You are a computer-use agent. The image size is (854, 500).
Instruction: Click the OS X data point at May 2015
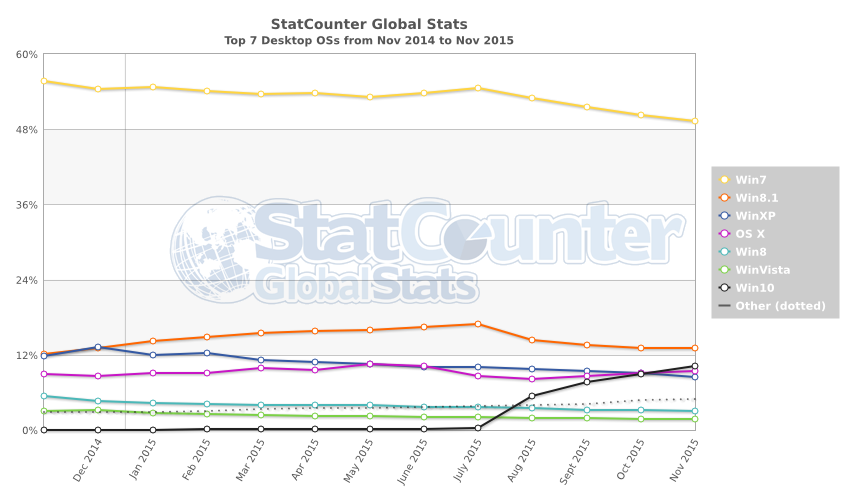point(369,364)
